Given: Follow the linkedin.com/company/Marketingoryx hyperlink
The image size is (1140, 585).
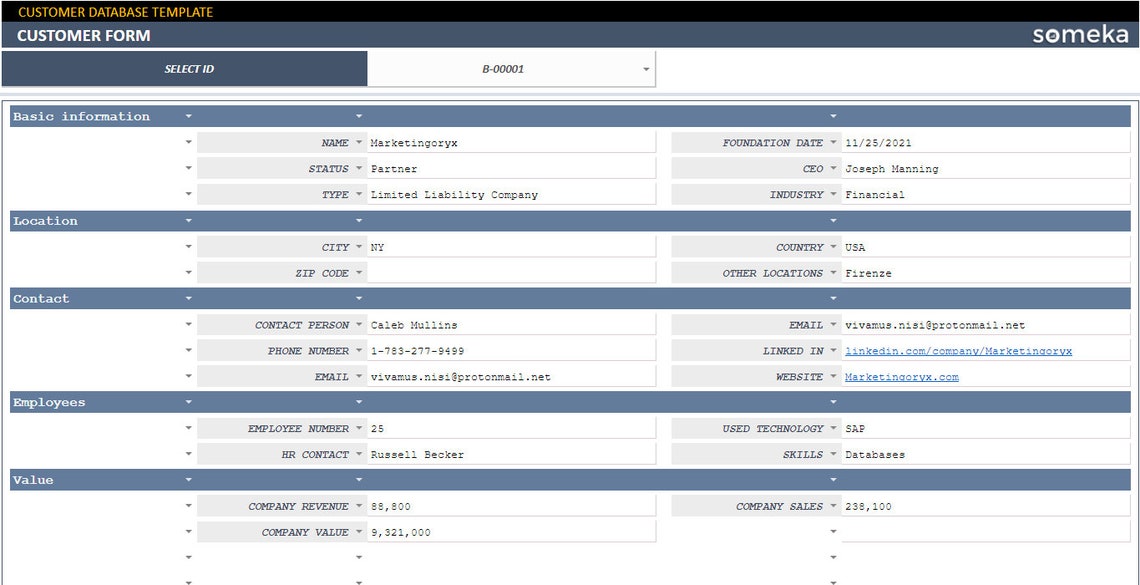Looking at the screenshot, I should (x=961, y=350).
